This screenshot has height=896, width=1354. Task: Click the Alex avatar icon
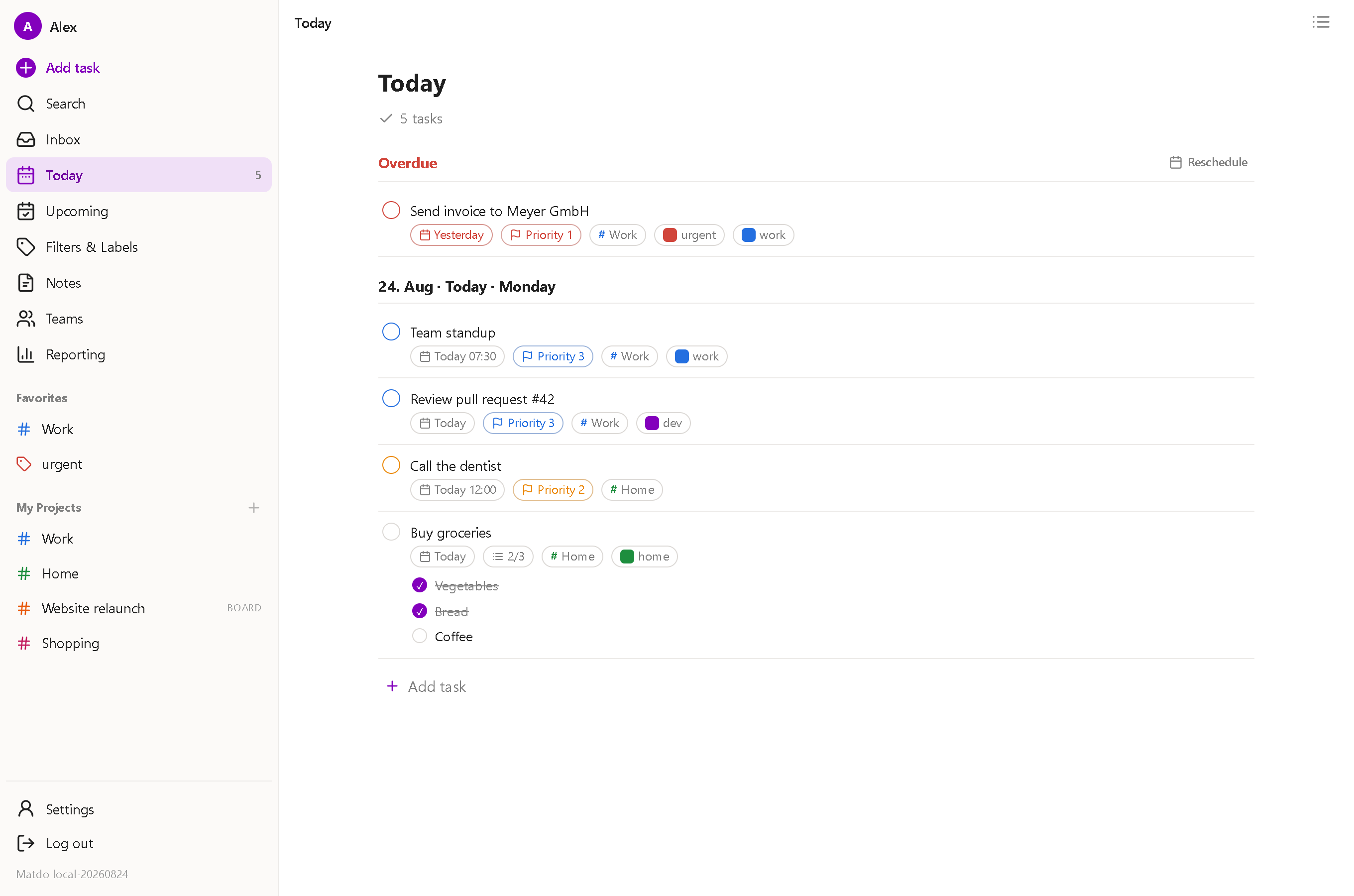tap(27, 26)
